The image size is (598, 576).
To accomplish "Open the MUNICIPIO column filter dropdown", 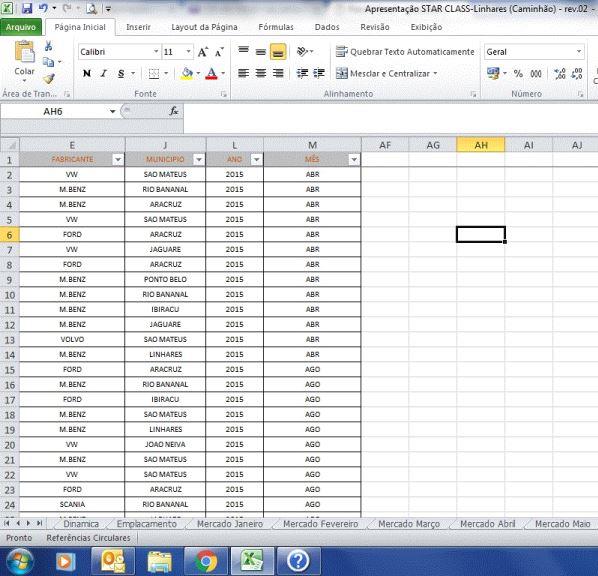I will tap(199, 159).
